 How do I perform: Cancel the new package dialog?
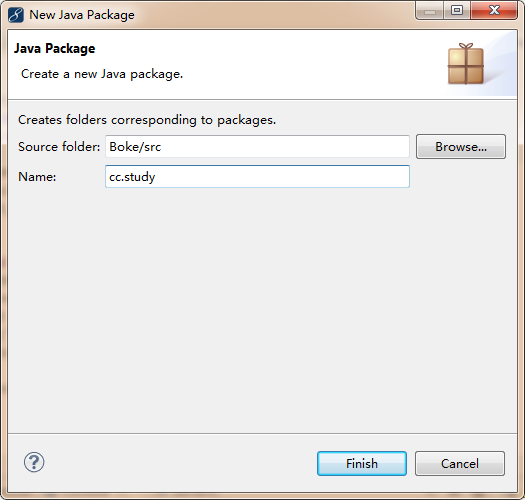tap(460, 463)
